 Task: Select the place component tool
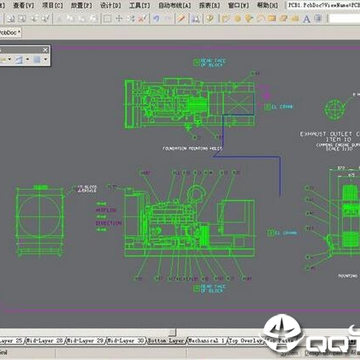click(318, 19)
